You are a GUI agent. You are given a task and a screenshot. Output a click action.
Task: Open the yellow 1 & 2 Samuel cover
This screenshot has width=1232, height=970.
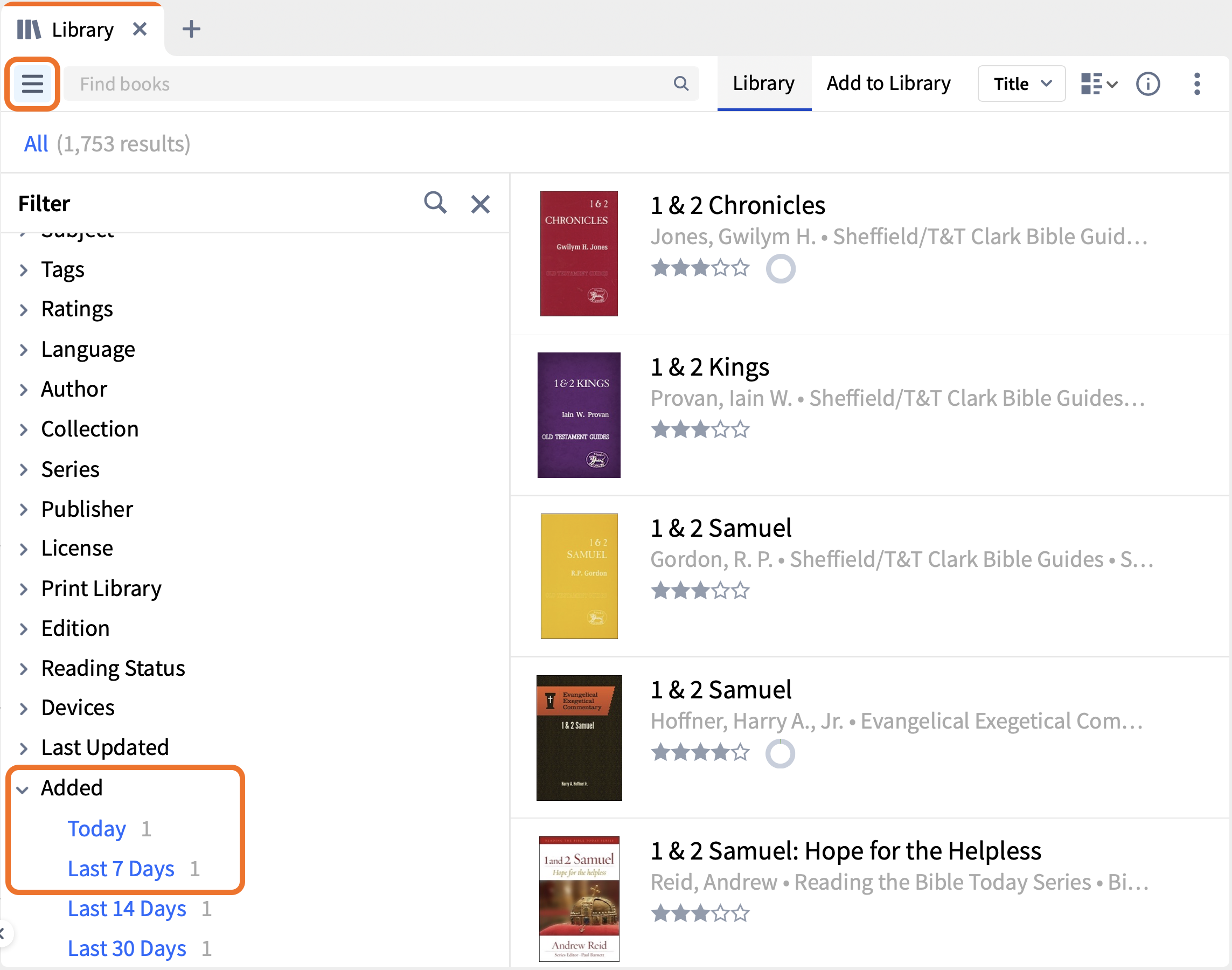(x=579, y=577)
